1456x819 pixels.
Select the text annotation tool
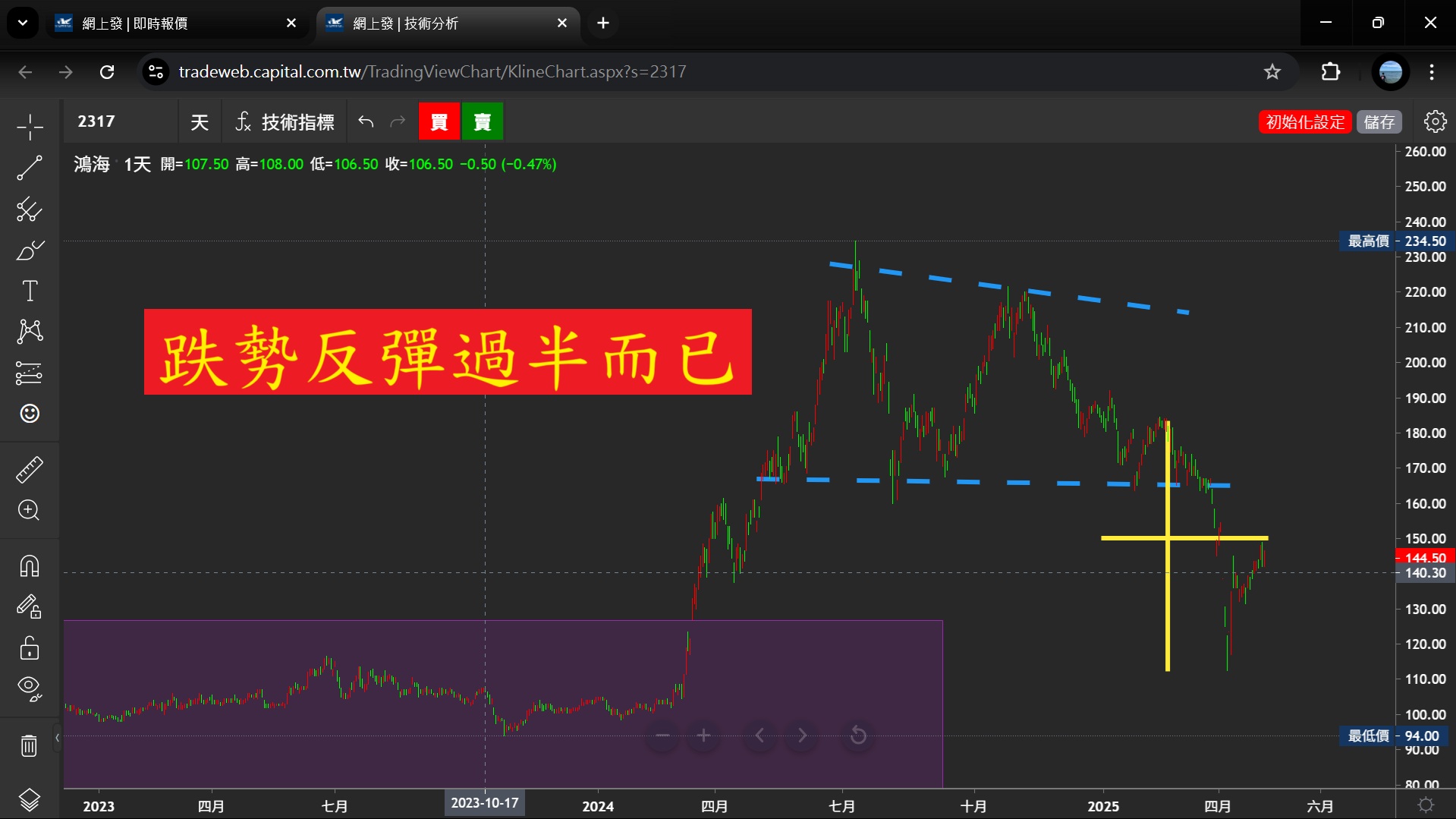(30, 291)
